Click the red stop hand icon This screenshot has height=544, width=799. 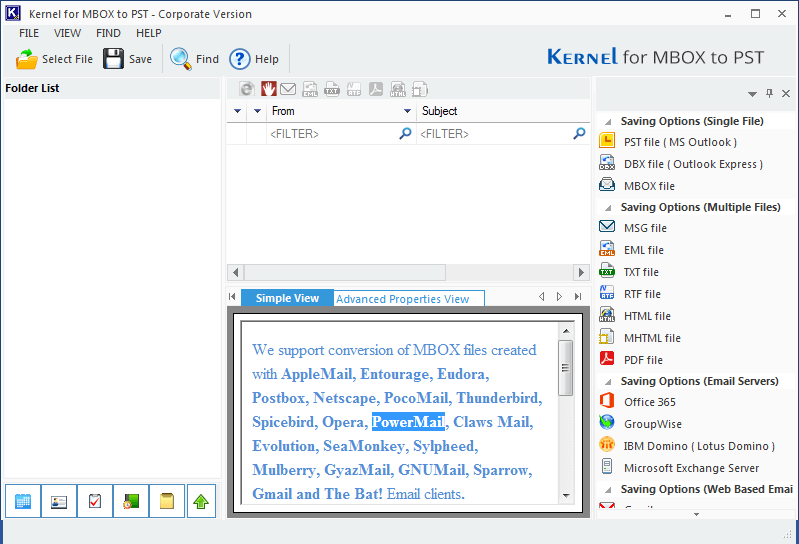pos(269,89)
